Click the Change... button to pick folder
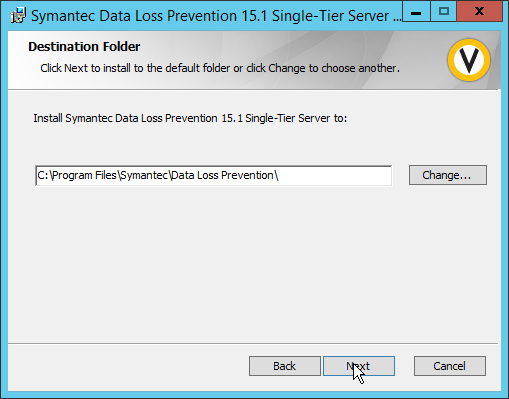This screenshot has height=399, width=509. 448,175
